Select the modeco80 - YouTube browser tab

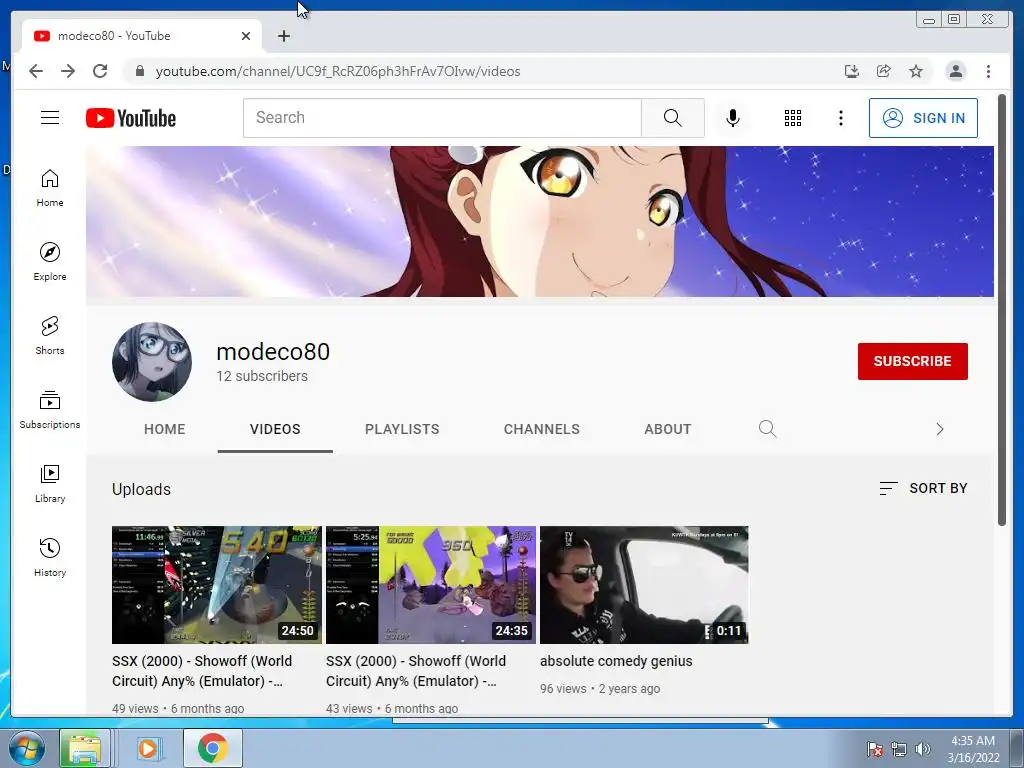tap(142, 36)
